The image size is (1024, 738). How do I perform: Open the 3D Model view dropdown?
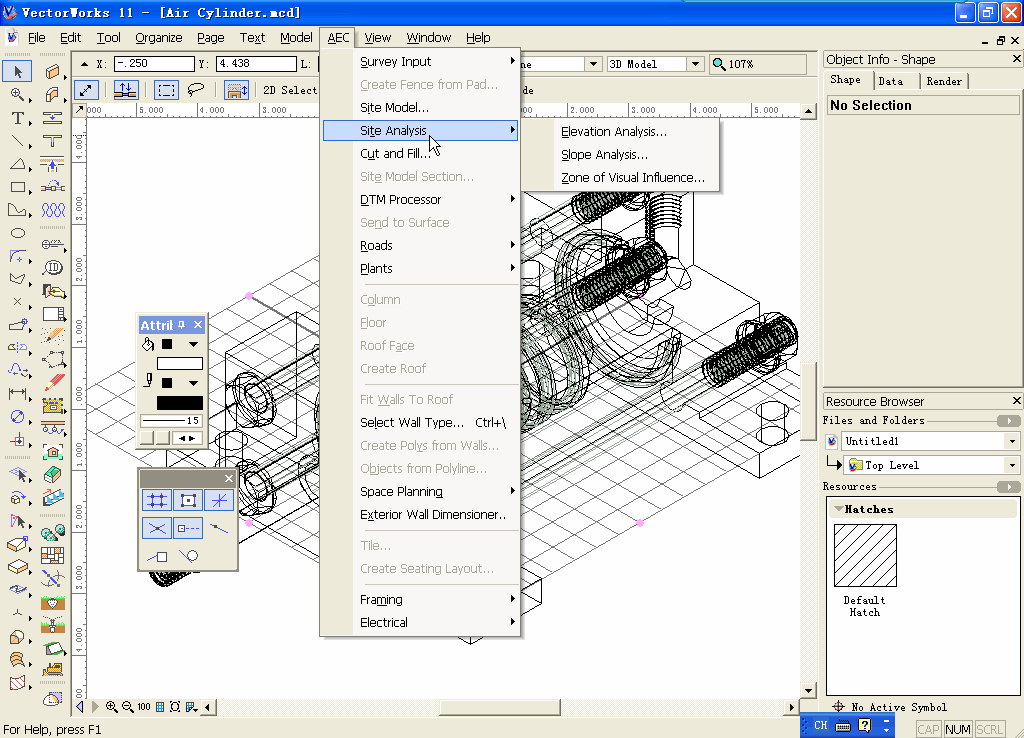point(696,64)
